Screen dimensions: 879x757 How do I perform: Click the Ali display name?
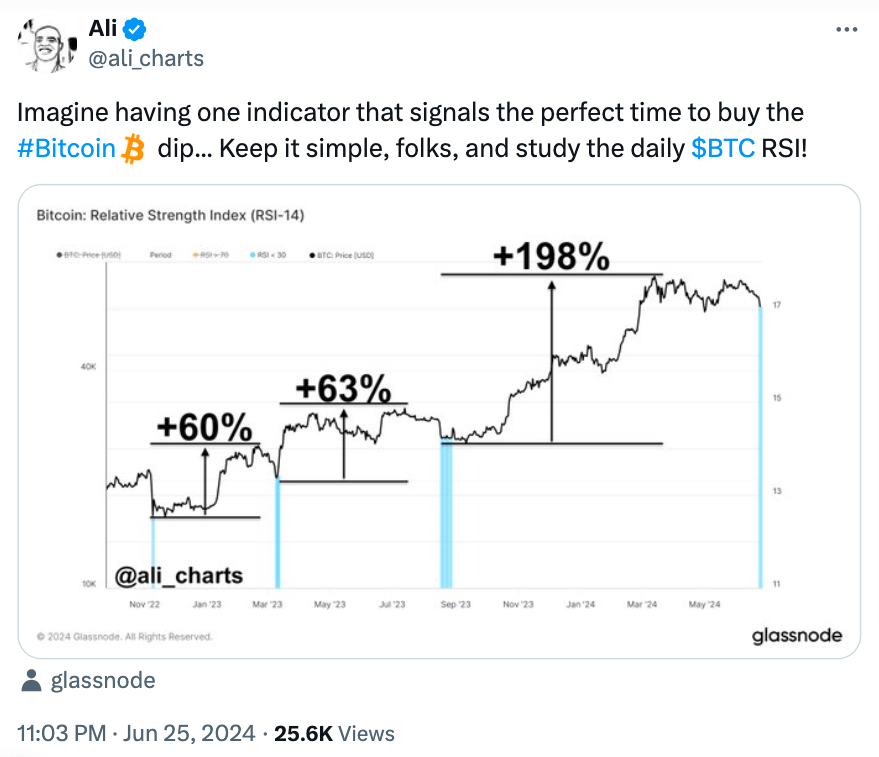tap(103, 28)
